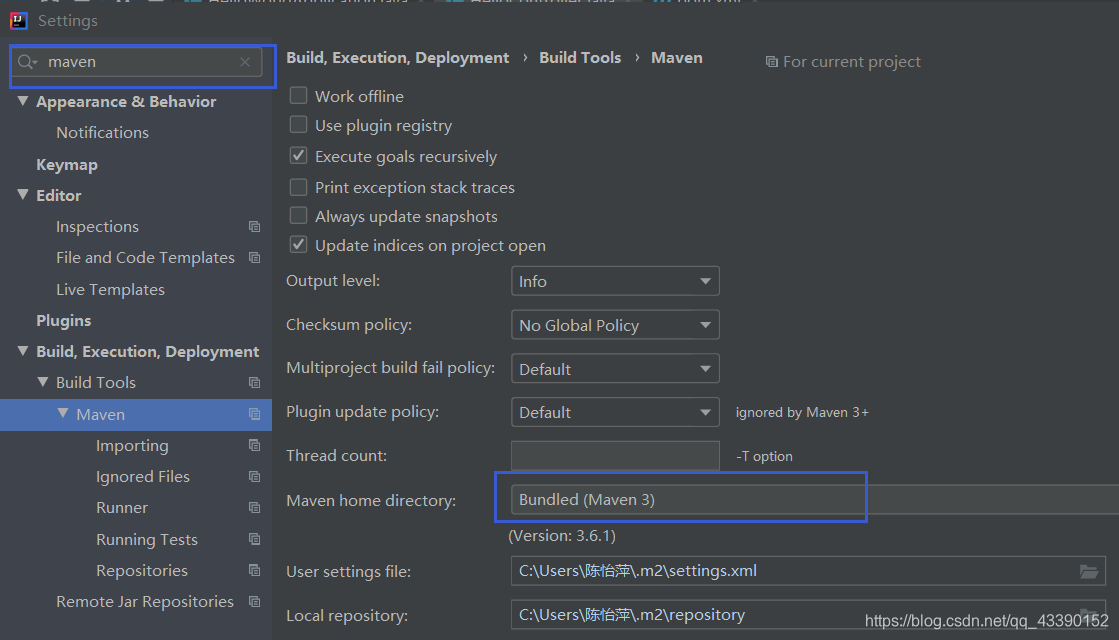Clear the maven search text
Viewport: 1119px width, 640px height.
coord(245,62)
